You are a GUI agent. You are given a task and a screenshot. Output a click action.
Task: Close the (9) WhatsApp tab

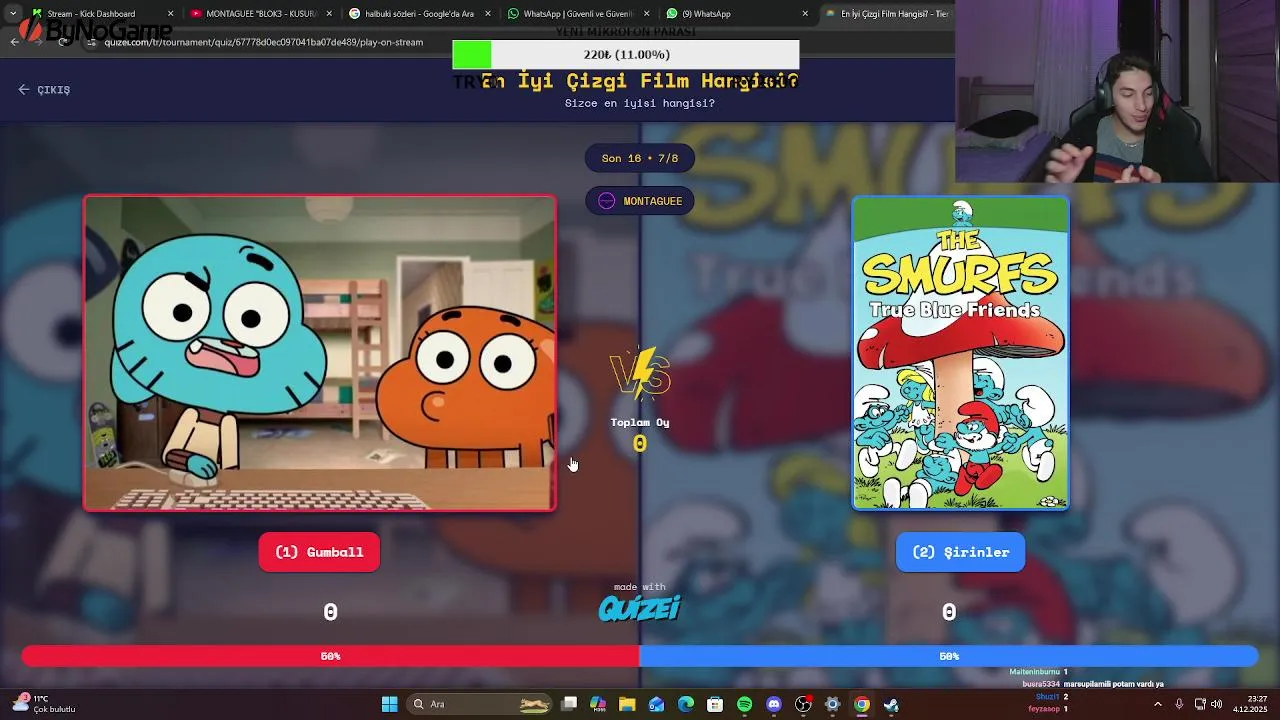pyautogui.click(x=805, y=14)
